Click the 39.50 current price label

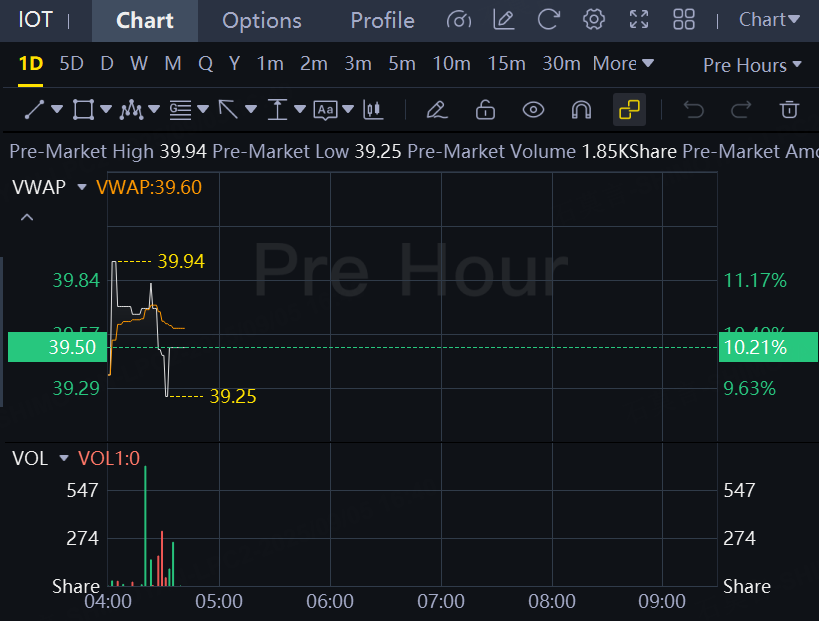(57, 347)
